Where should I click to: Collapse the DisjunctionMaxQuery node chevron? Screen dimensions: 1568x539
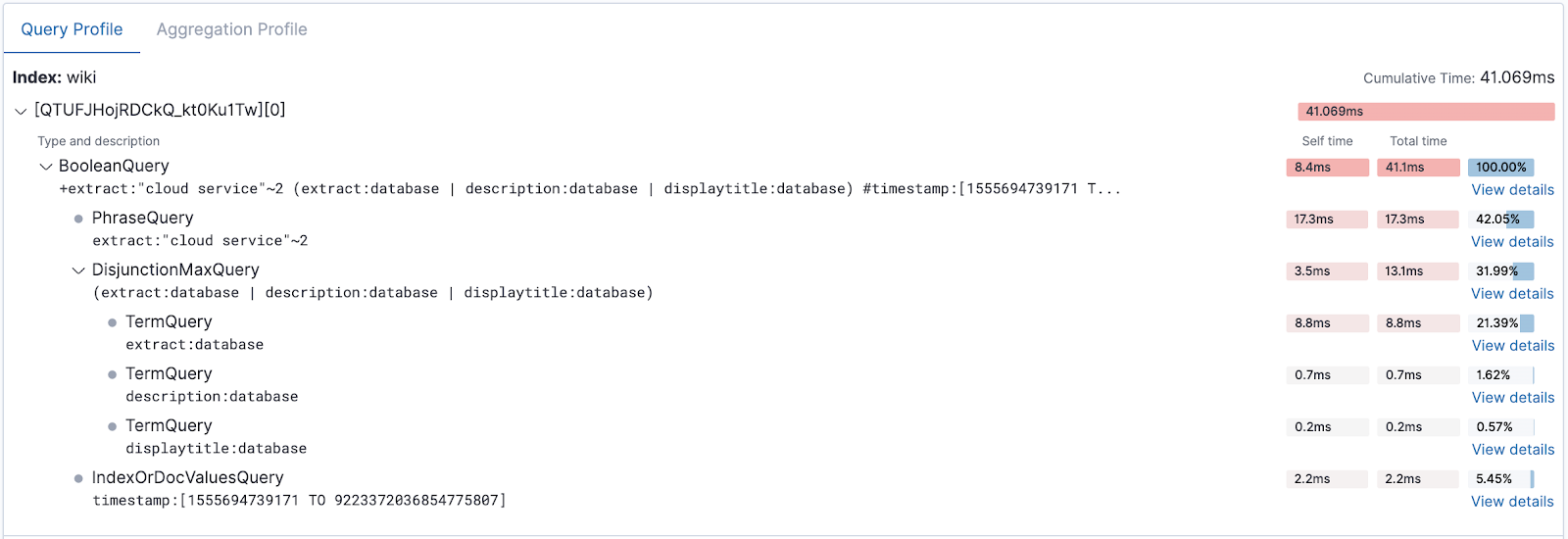78,270
